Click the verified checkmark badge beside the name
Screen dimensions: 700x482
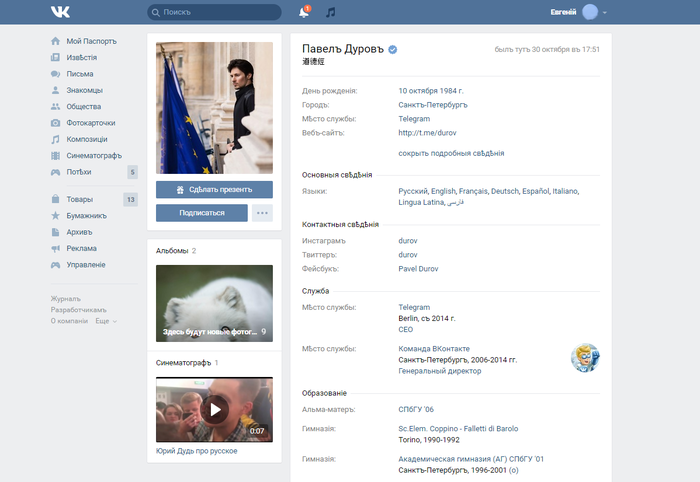[393, 49]
